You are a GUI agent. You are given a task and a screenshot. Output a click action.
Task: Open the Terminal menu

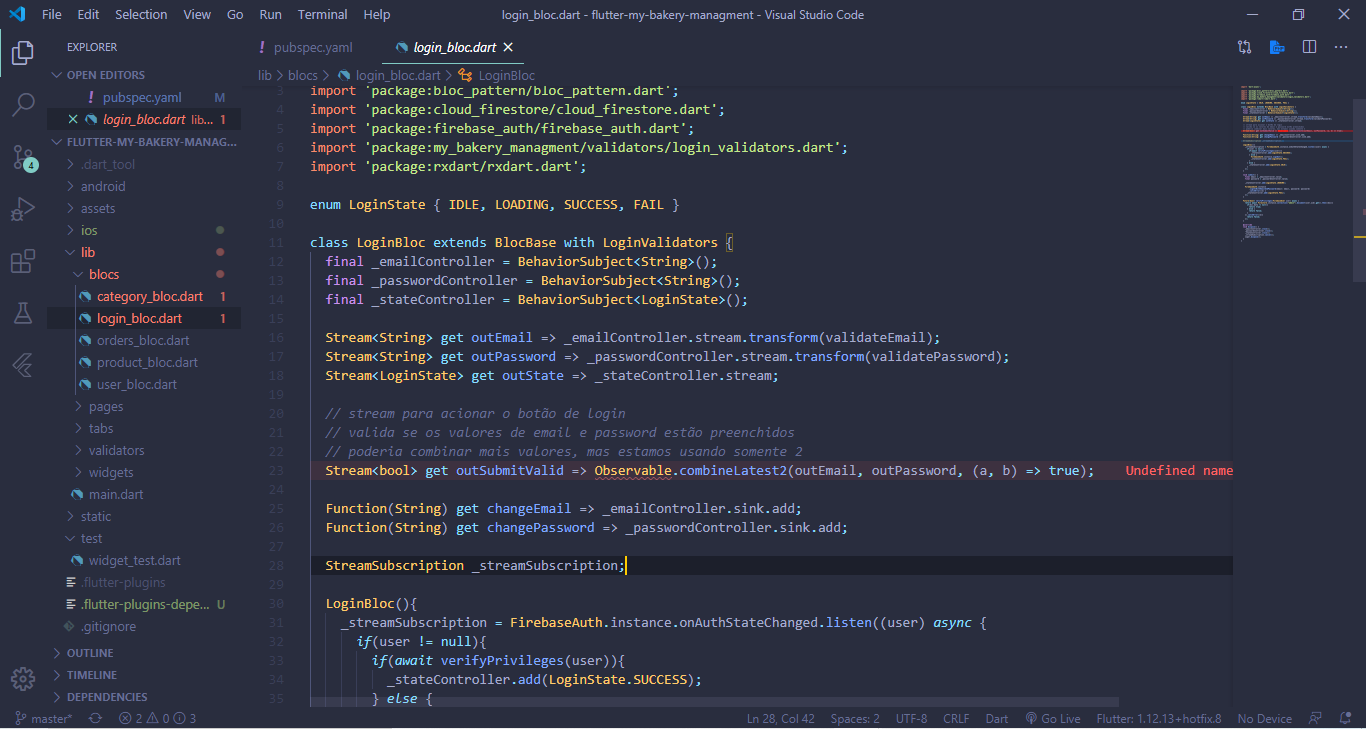tap(322, 14)
